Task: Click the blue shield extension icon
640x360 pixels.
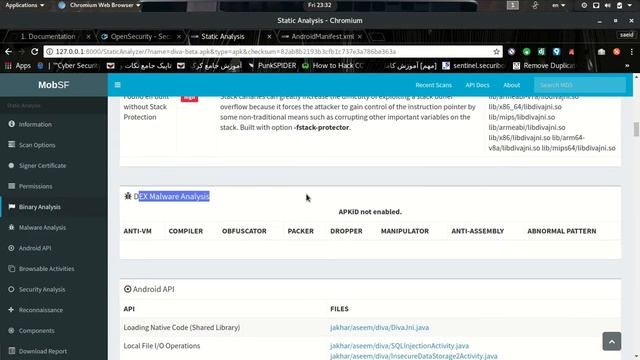Action: click(x=556, y=51)
